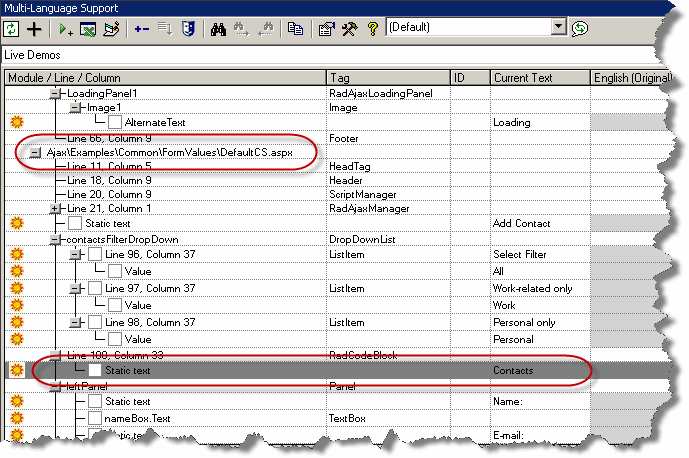The width and height of the screenshot is (689, 458).
Task: Click the plus add icon in toolbar
Action: pos(35,29)
